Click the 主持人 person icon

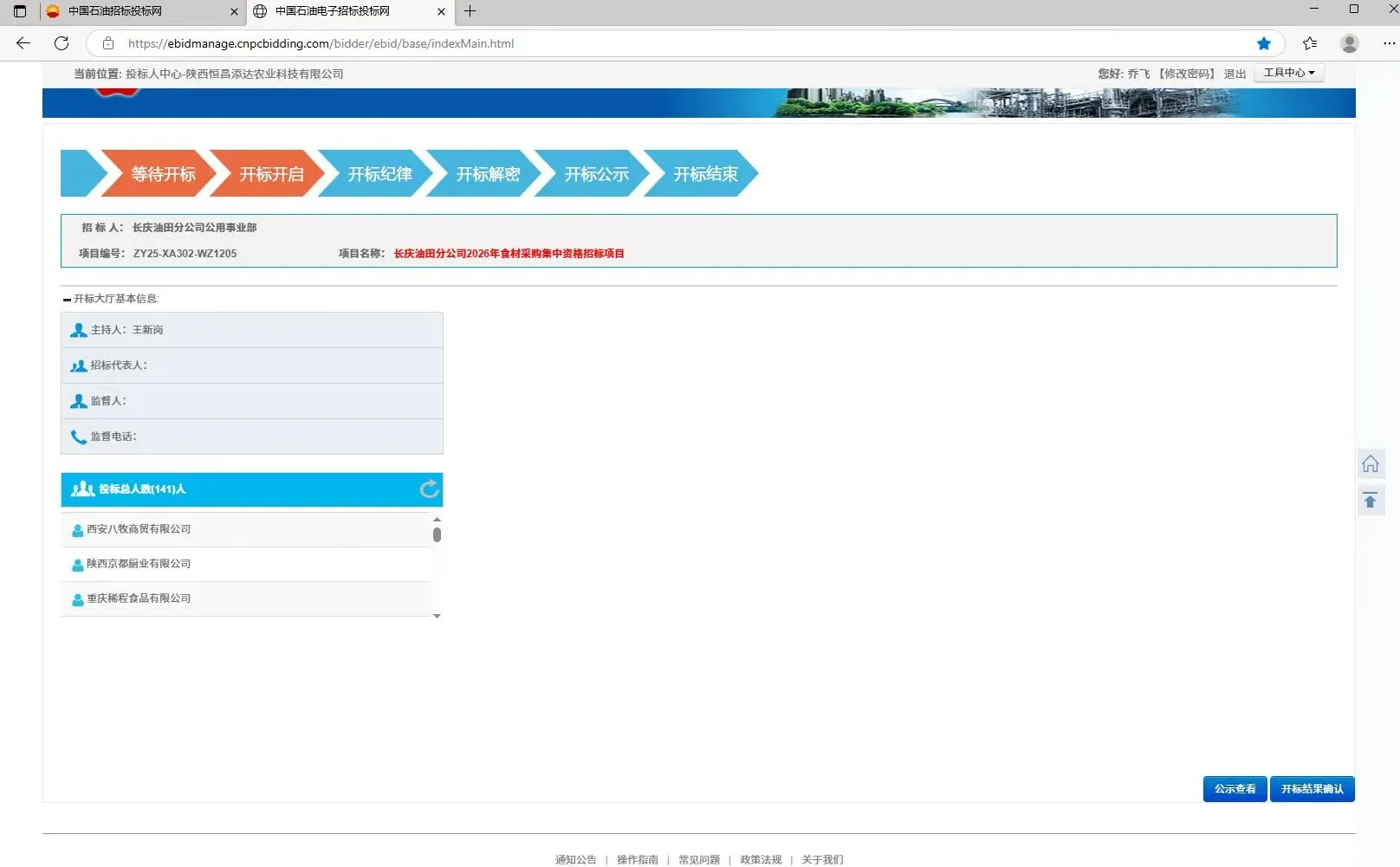pyautogui.click(x=79, y=330)
